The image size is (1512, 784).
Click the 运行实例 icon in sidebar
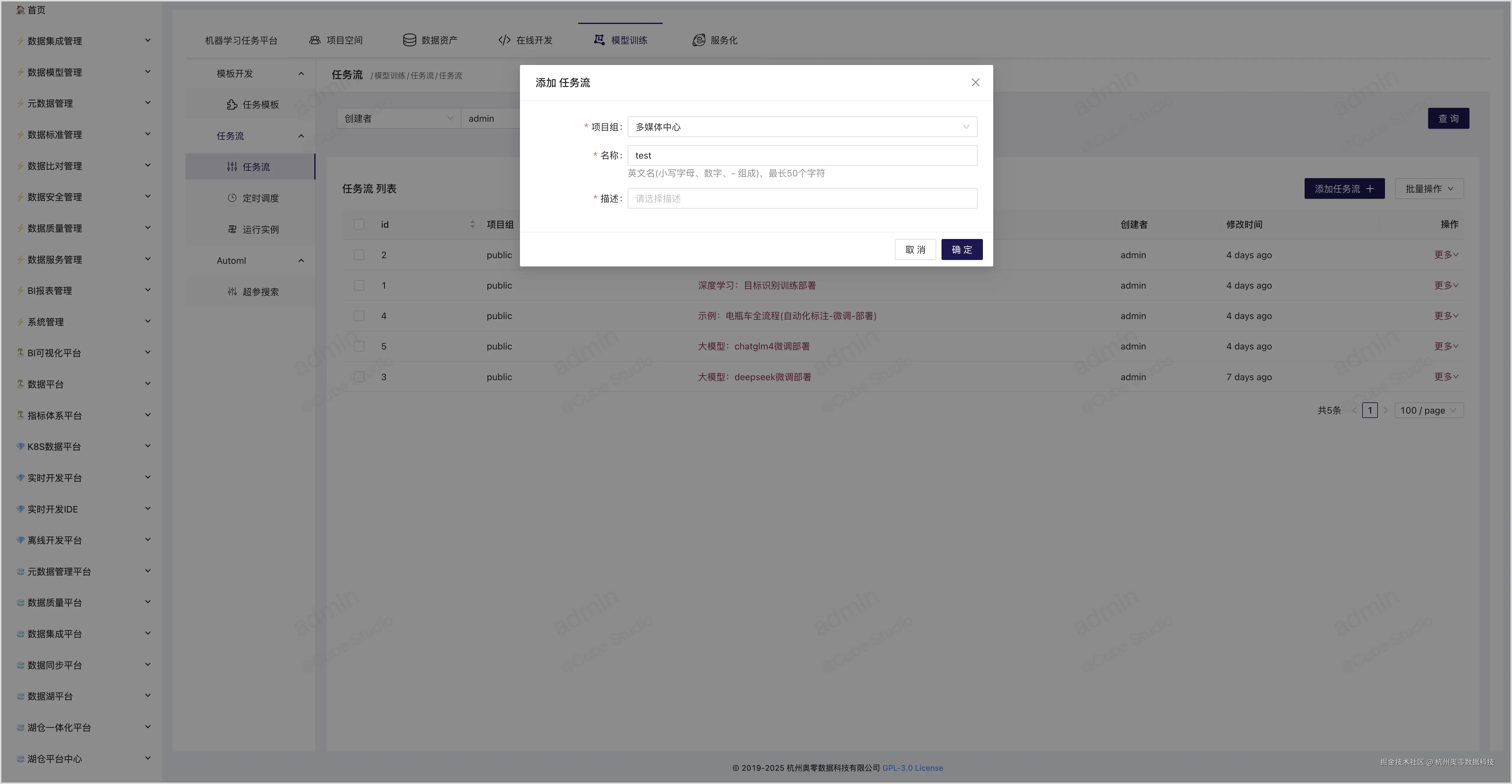232,230
